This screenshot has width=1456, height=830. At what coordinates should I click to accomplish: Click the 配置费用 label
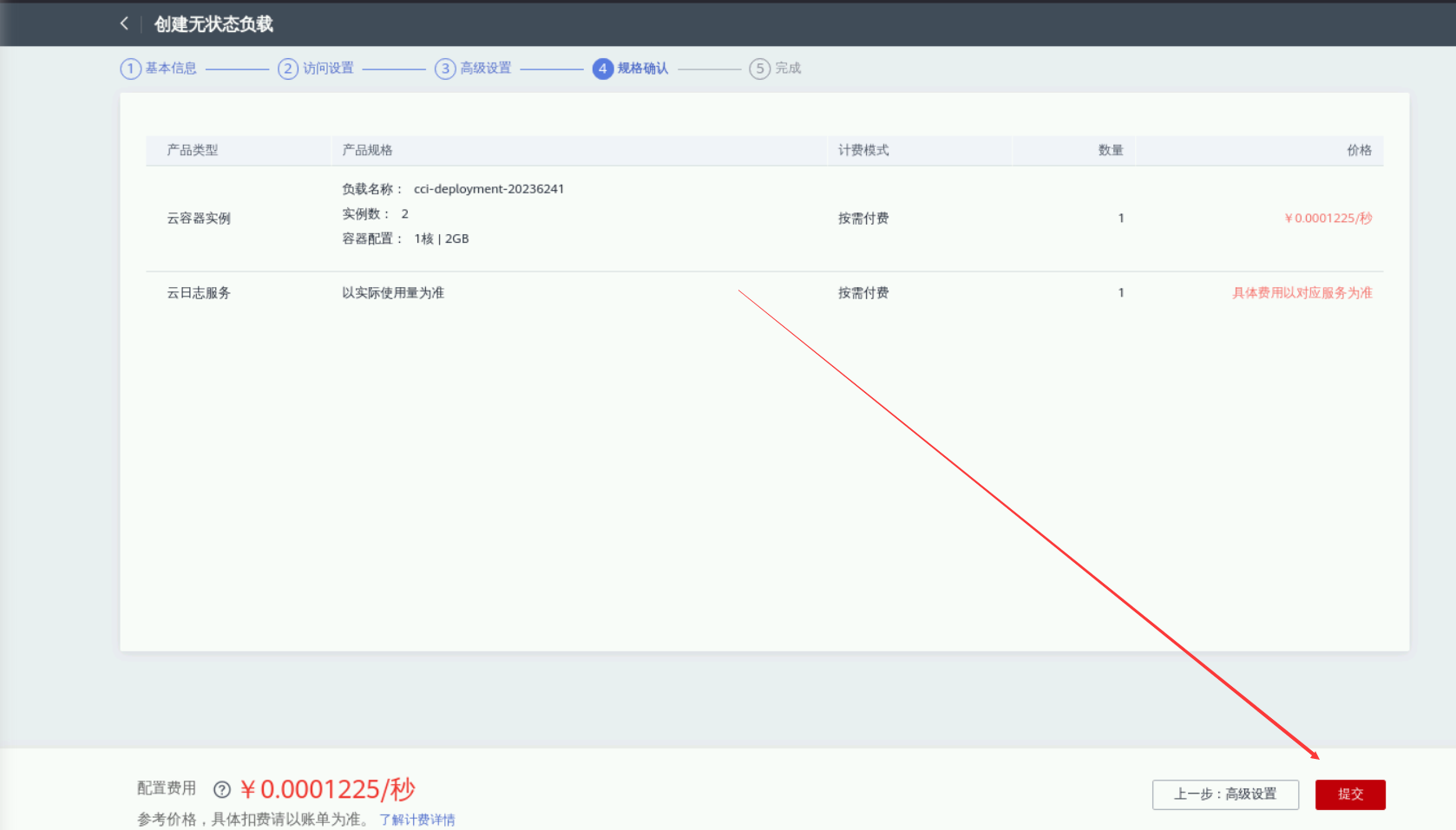point(167,788)
